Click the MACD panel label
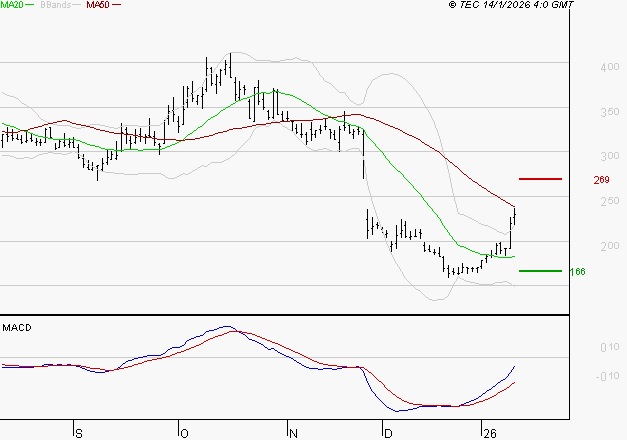This screenshot has width=627, height=440. (x=17, y=328)
